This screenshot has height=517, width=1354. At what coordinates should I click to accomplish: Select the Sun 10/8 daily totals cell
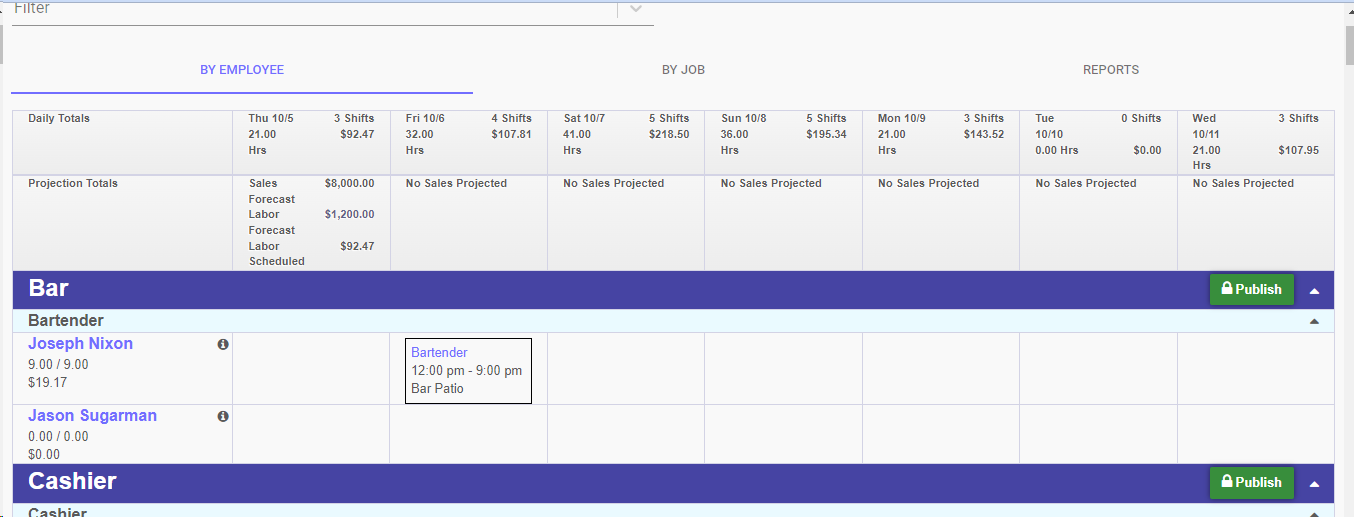tap(783, 142)
